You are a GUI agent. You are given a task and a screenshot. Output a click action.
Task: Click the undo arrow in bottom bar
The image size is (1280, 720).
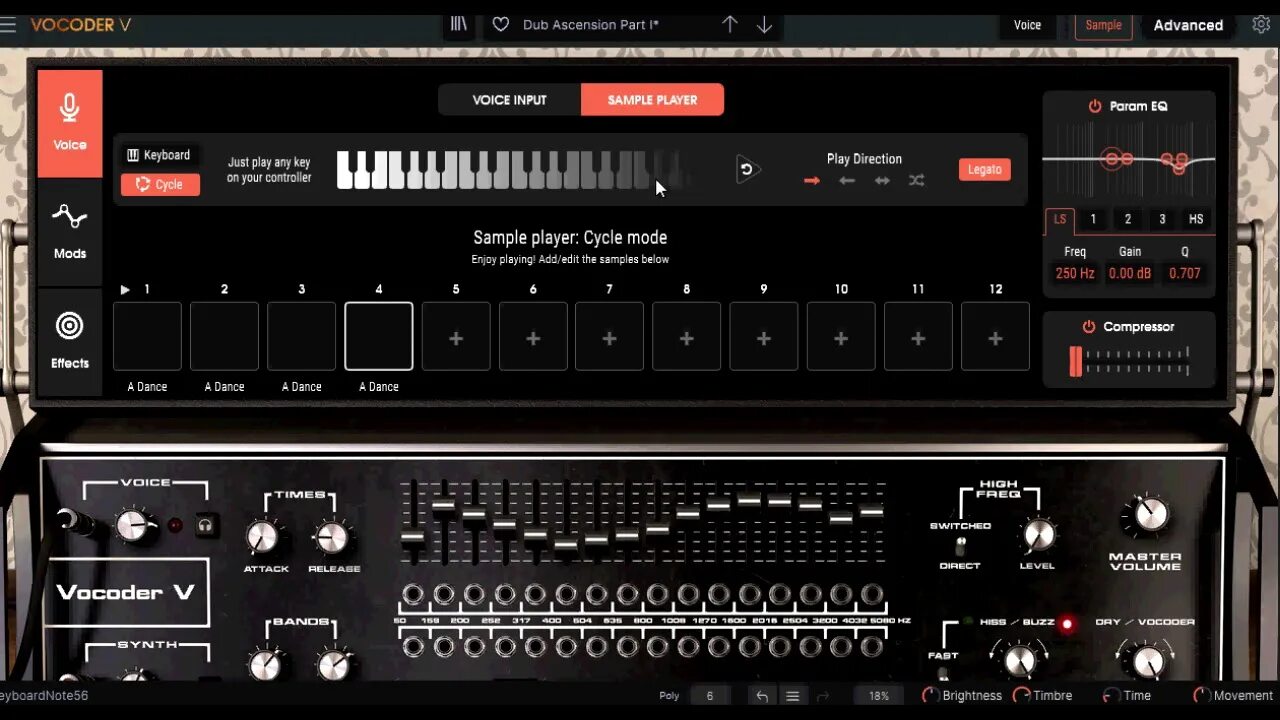click(x=762, y=696)
